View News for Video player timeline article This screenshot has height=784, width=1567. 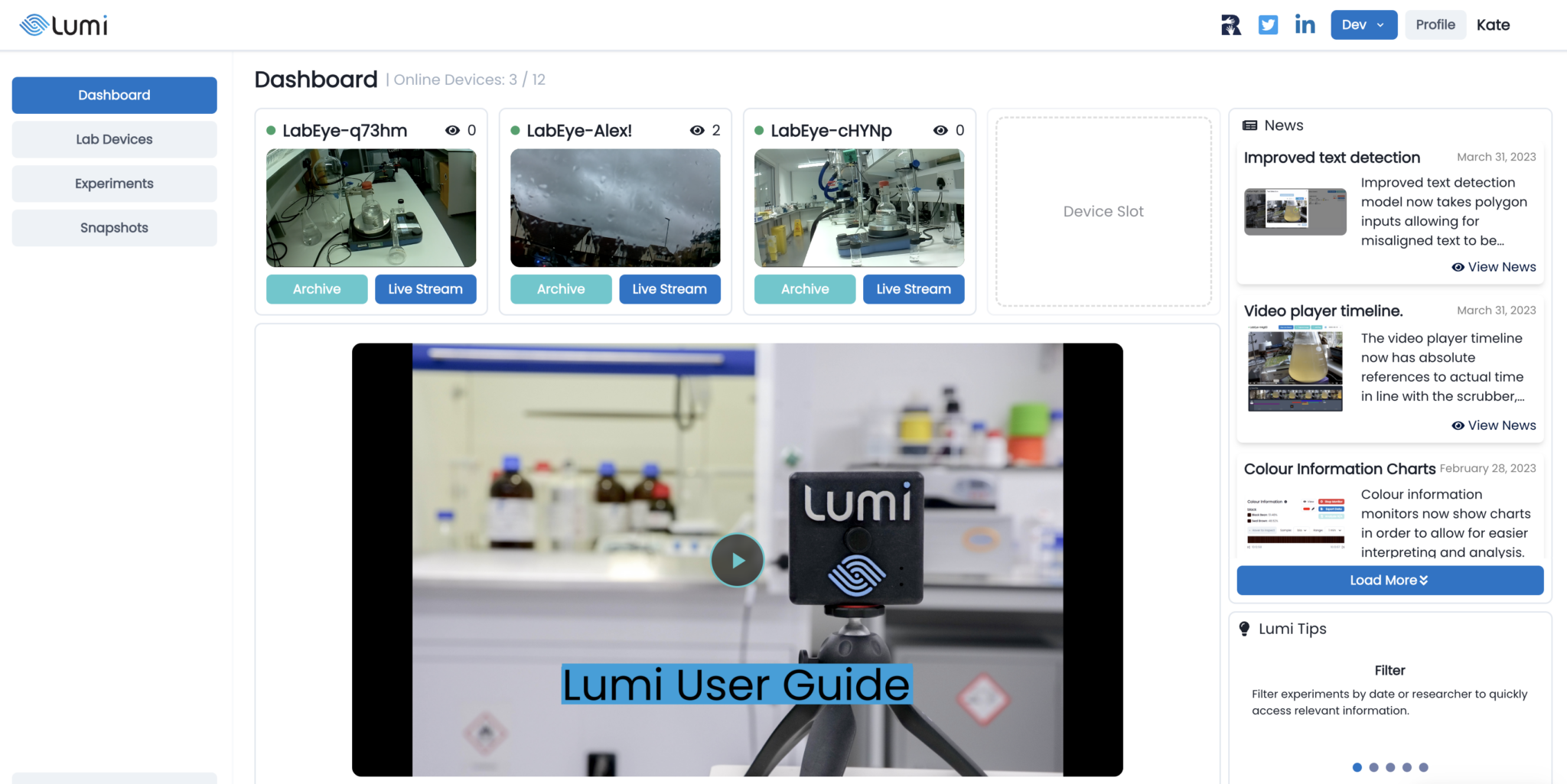click(x=1494, y=425)
